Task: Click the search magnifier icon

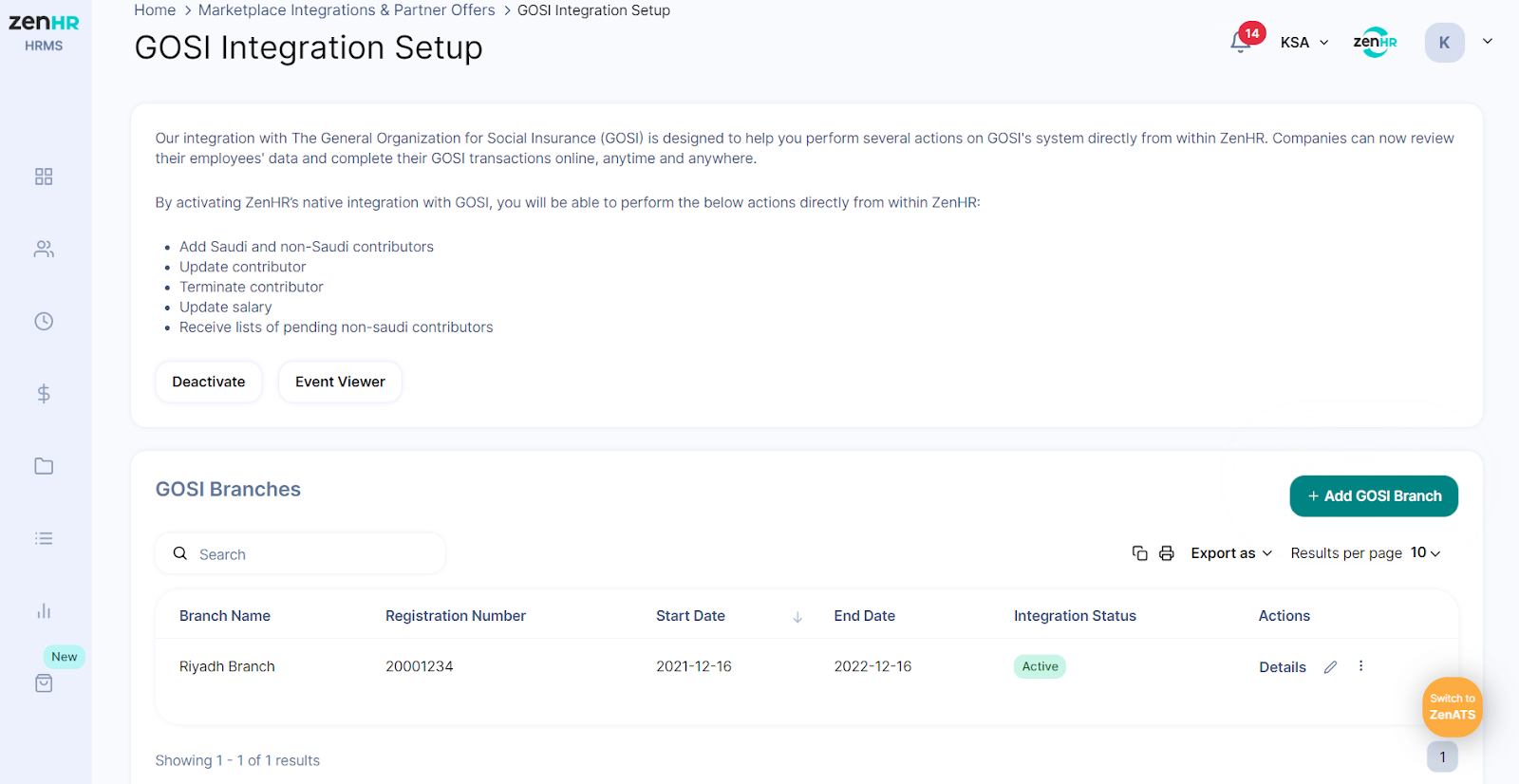Action: 180,553
